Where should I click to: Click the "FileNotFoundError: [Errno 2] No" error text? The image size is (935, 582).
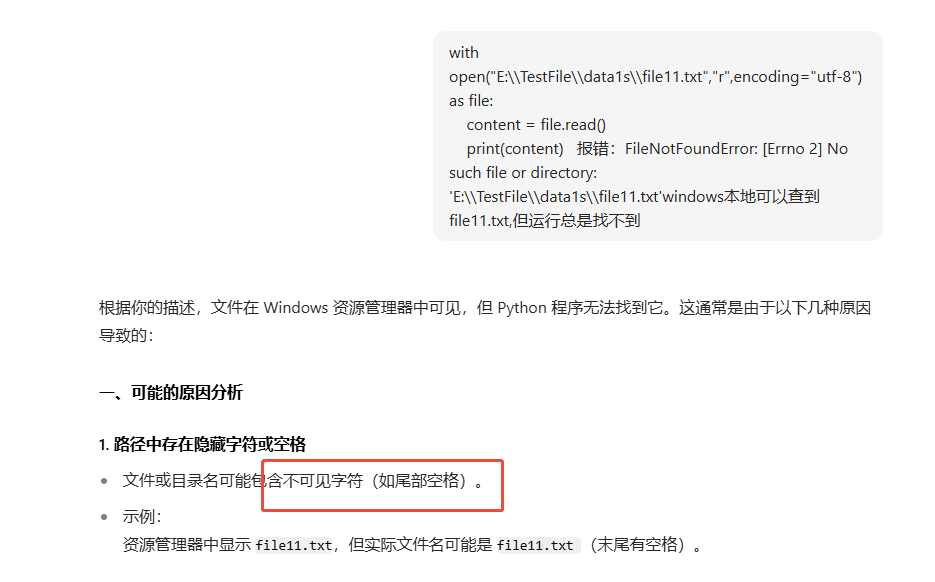736,149
